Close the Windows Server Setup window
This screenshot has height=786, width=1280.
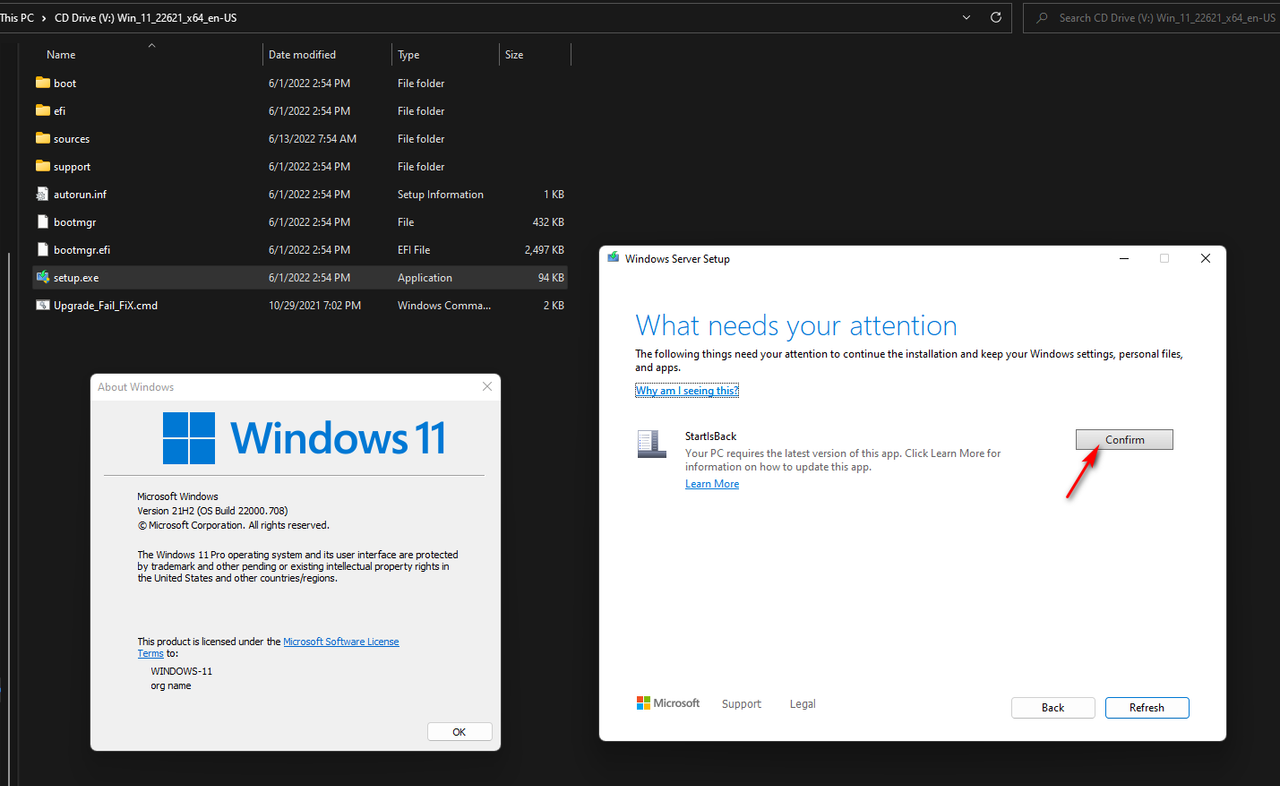click(1205, 258)
